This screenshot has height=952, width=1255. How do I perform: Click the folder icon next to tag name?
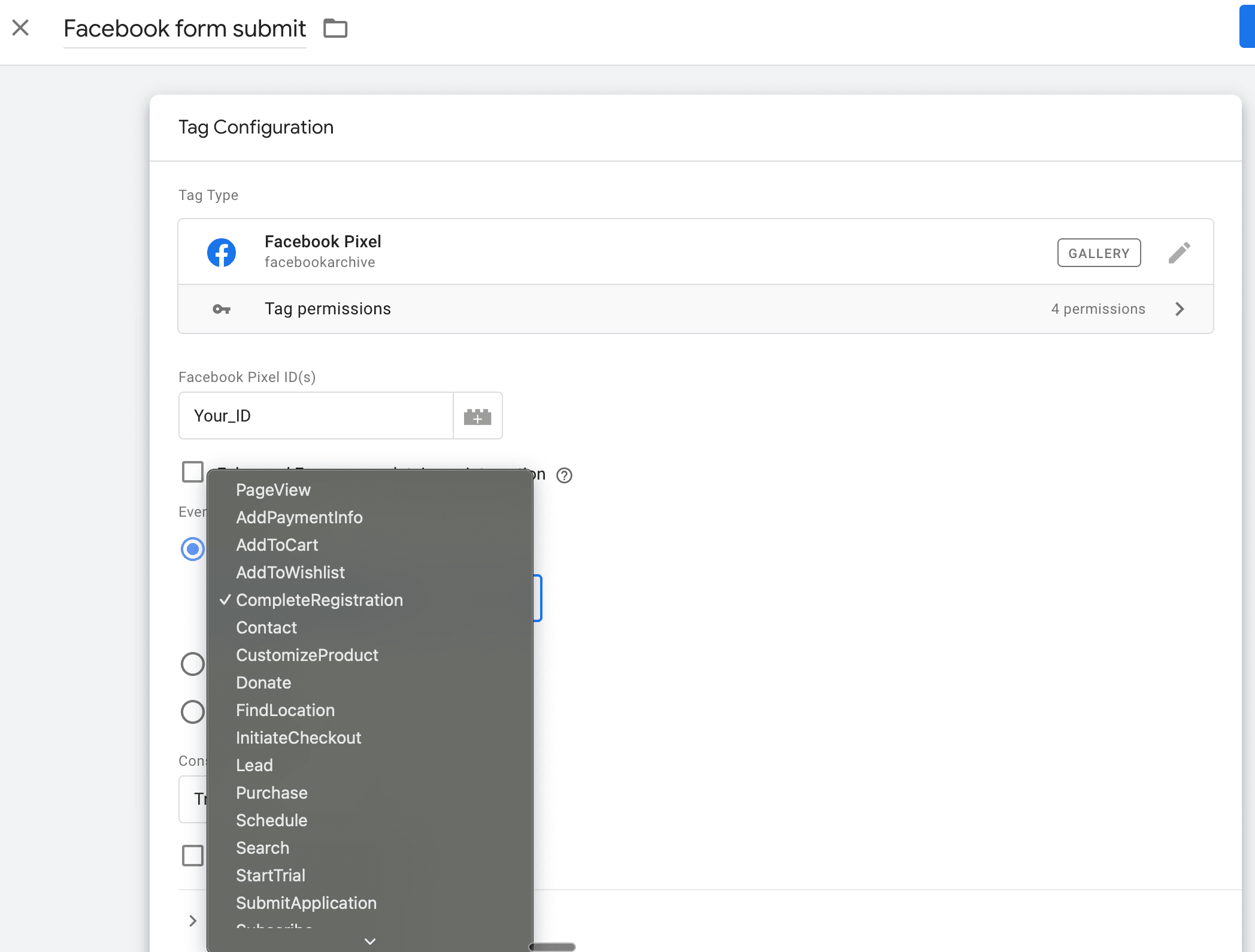335,28
